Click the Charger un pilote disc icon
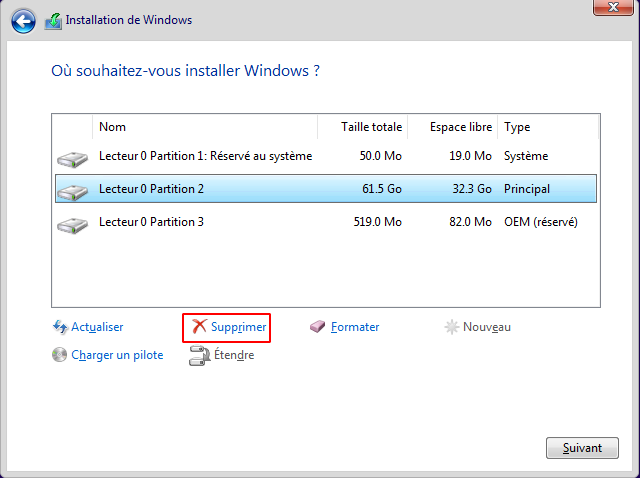The image size is (640, 478). pos(60,355)
